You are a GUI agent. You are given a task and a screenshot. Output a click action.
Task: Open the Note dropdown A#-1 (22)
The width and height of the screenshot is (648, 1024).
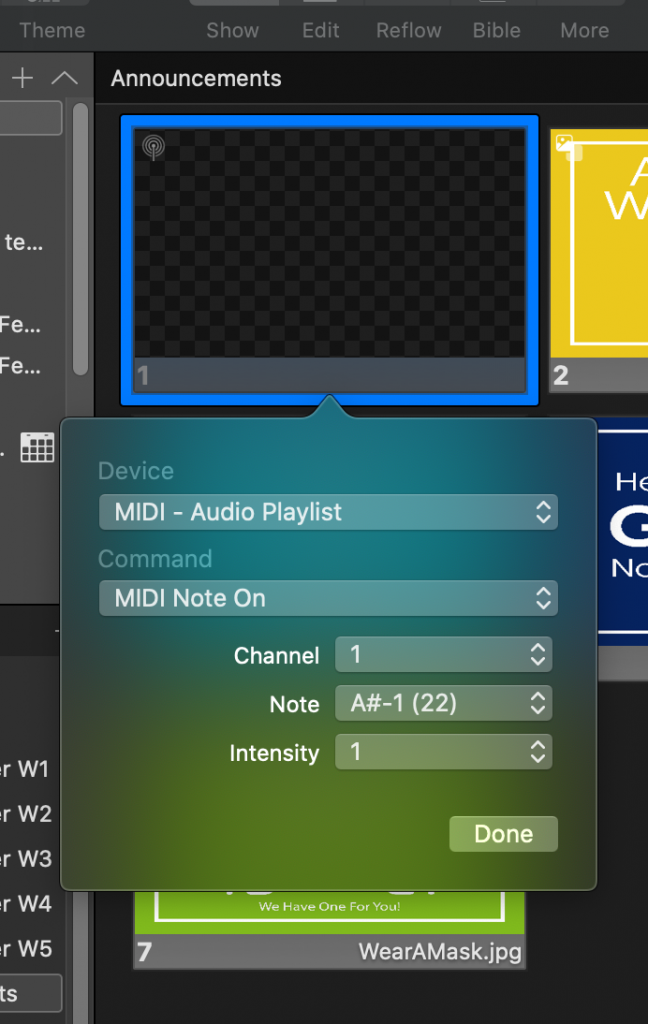point(444,703)
